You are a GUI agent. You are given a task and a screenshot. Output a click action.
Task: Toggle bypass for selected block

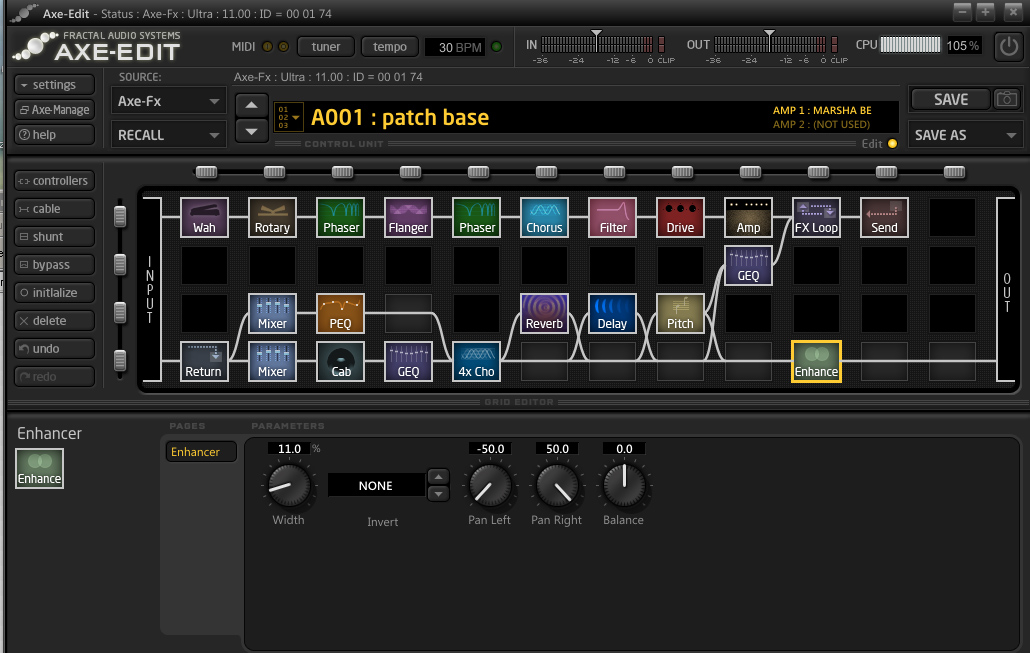tap(55, 265)
